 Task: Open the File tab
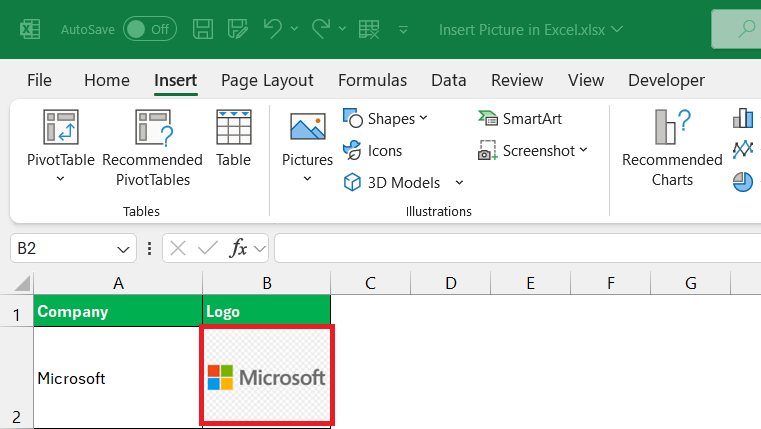(39, 80)
